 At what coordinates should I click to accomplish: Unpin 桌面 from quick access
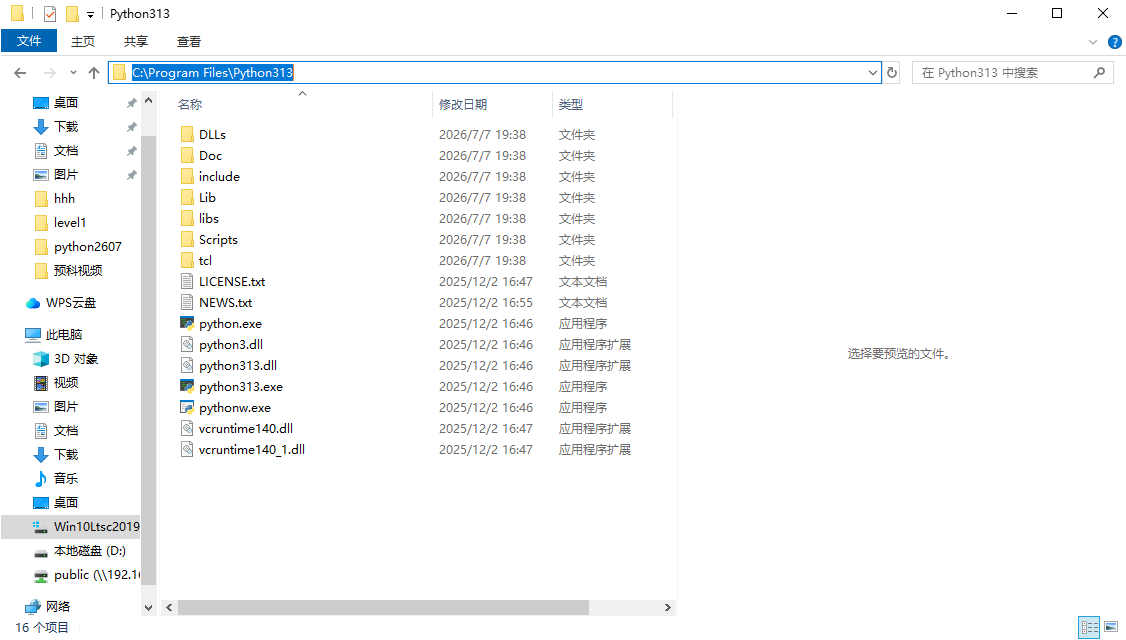pos(131,103)
